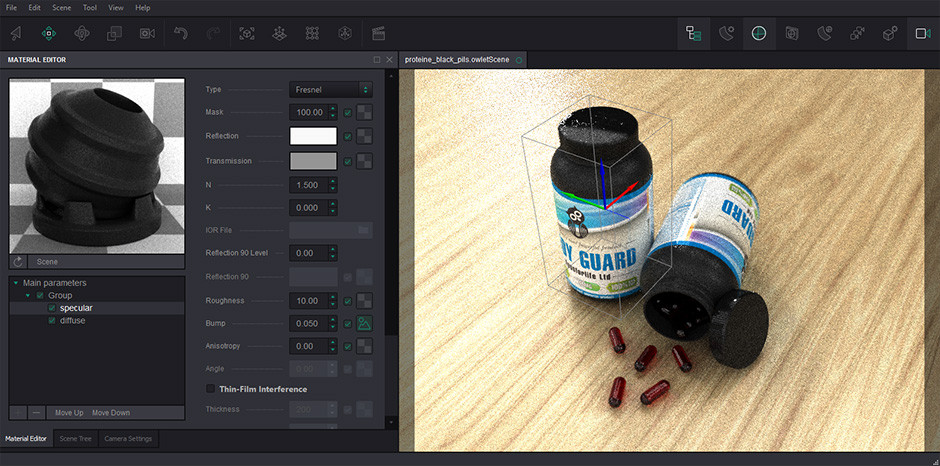Open the scene tree hierarchy panel icon
The height and width of the screenshot is (466, 940).
coord(694,34)
